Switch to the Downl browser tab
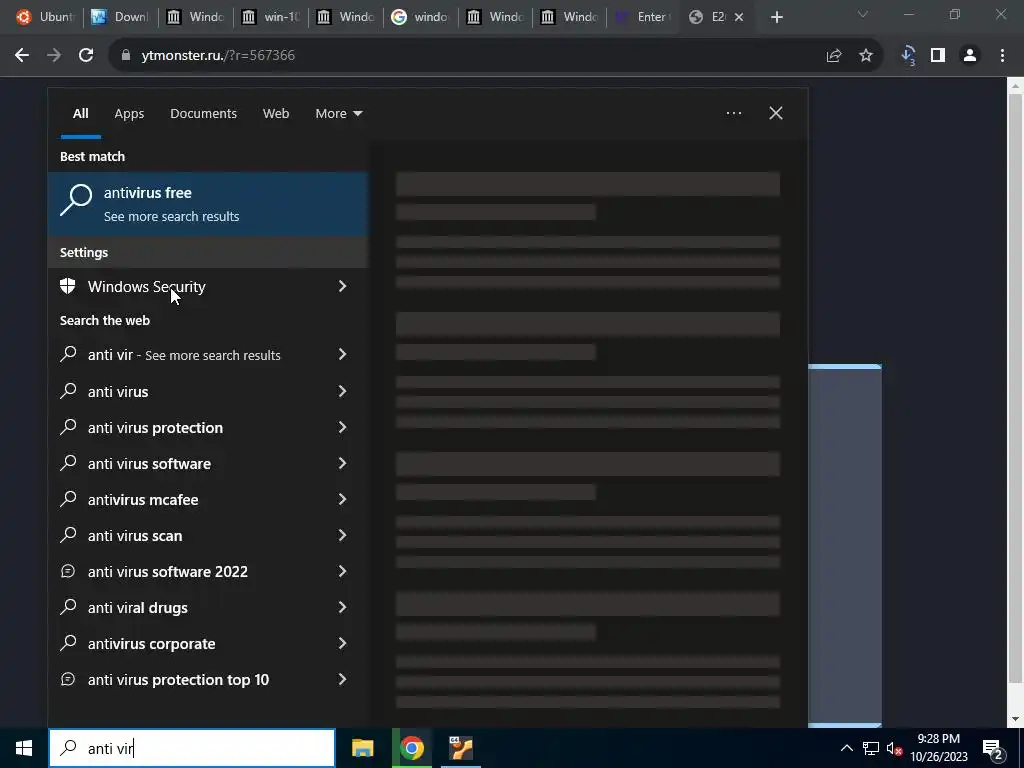This screenshot has height=768, width=1024. coord(120,17)
